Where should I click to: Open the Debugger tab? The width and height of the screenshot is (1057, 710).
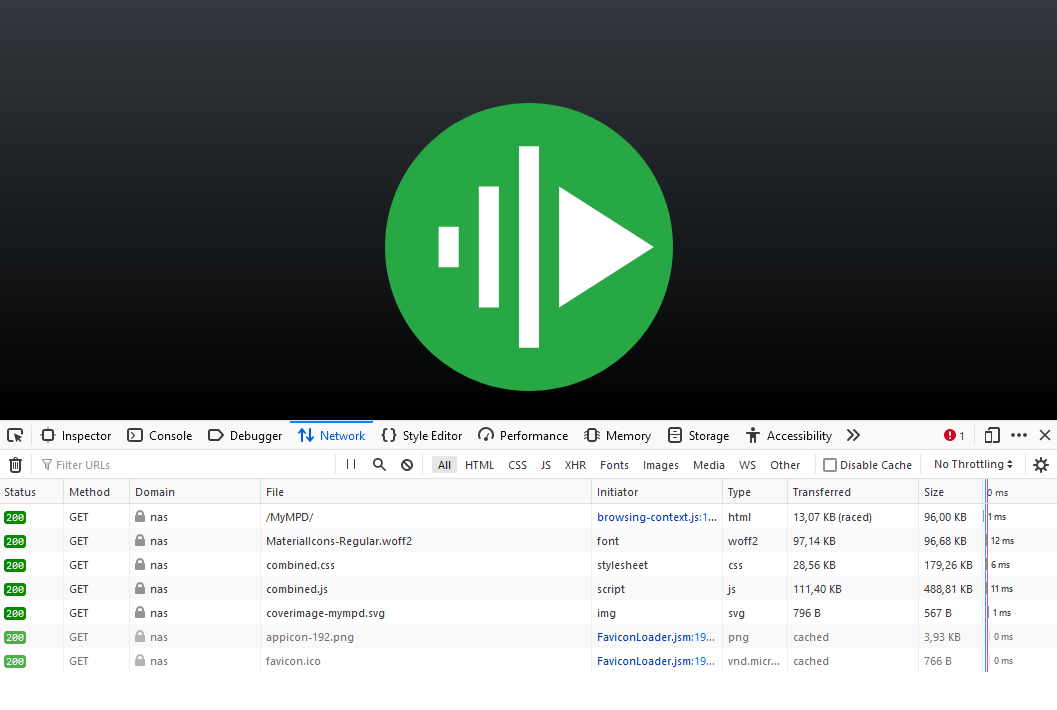click(x=245, y=436)
